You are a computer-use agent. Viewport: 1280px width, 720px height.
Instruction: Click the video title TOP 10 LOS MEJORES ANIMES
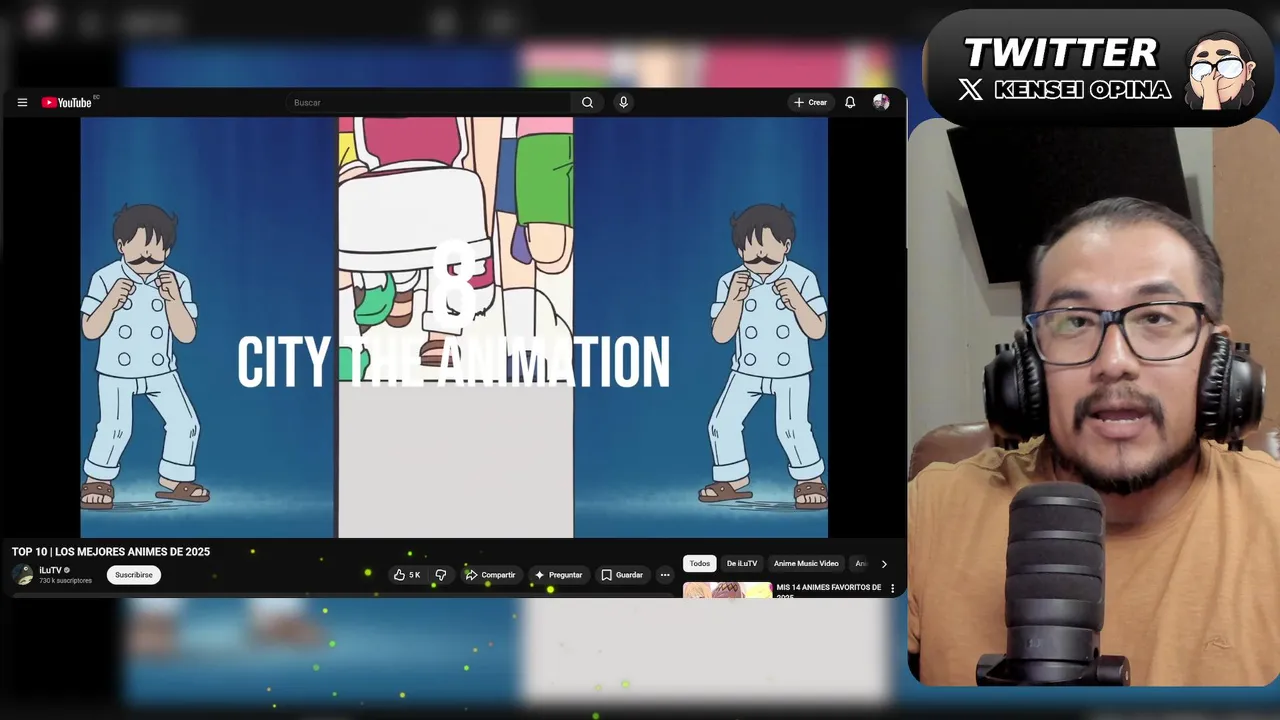(x=111, y=552)
